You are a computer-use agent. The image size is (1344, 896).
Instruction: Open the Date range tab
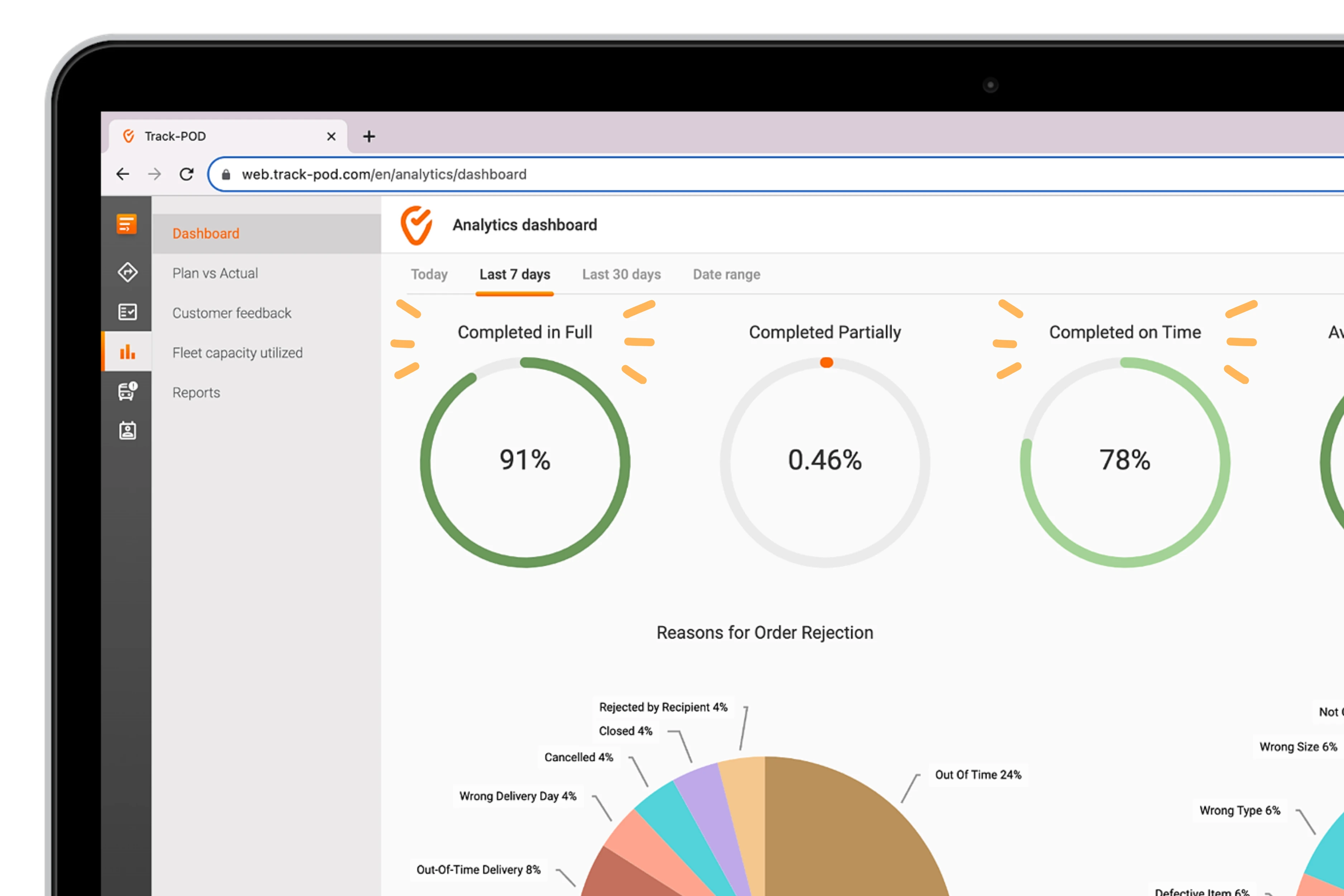pos(726,275)
